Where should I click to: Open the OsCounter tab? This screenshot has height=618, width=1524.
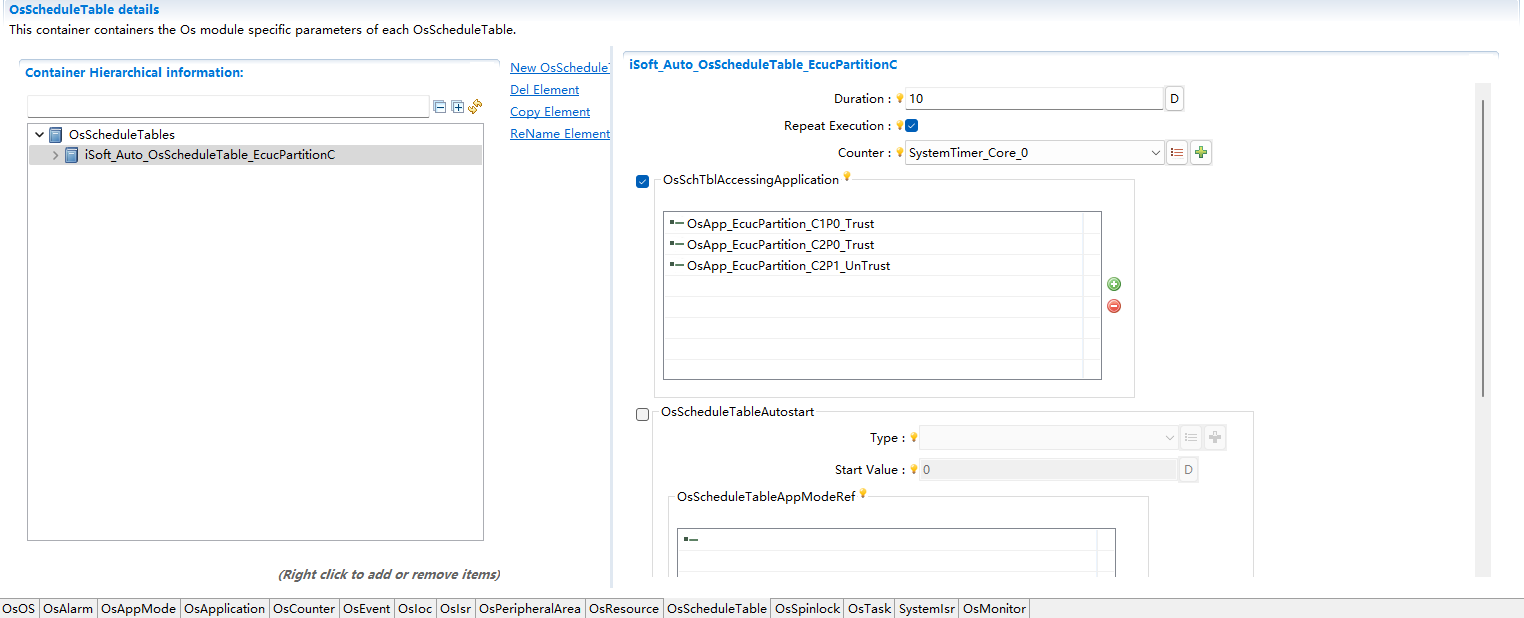coord(304,608)
